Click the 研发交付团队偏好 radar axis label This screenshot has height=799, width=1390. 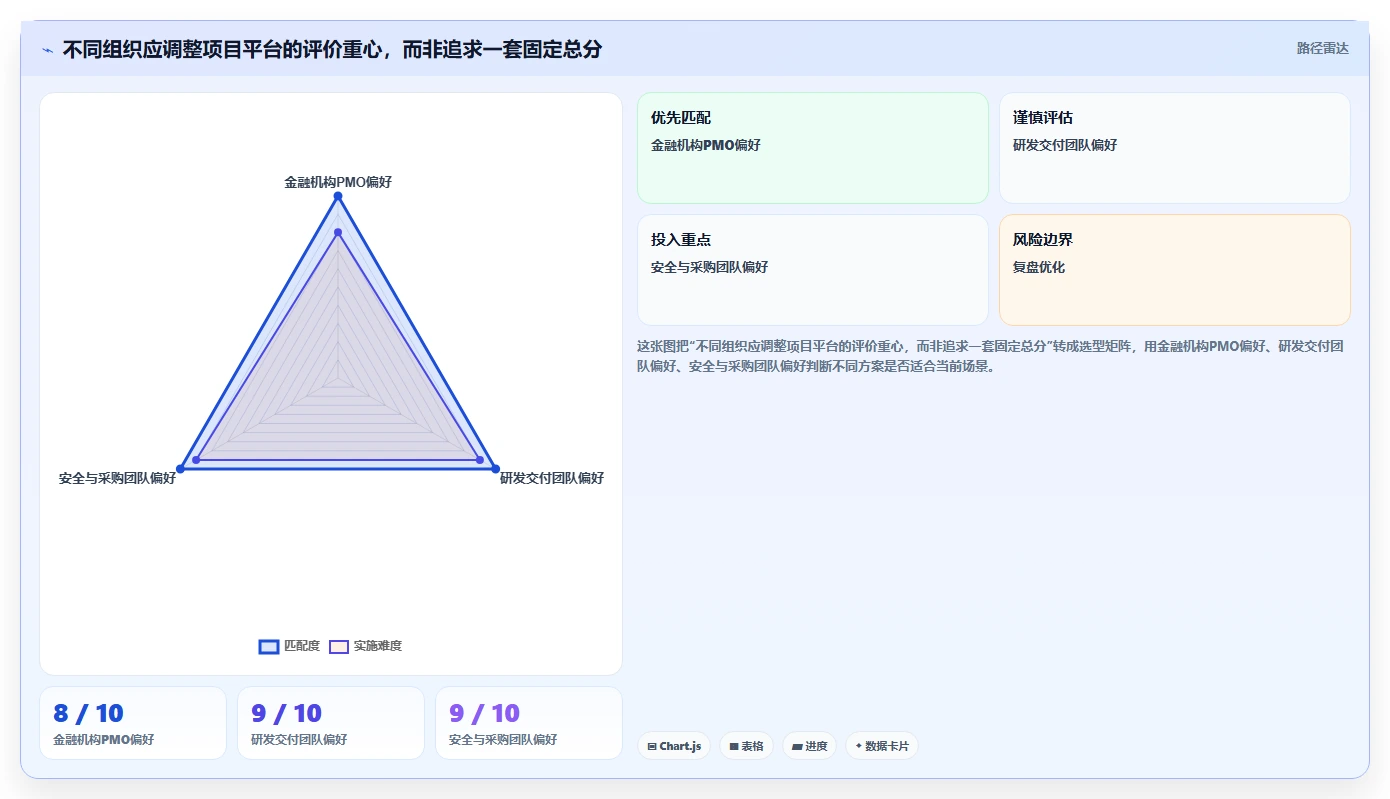(x=552, y=478)
